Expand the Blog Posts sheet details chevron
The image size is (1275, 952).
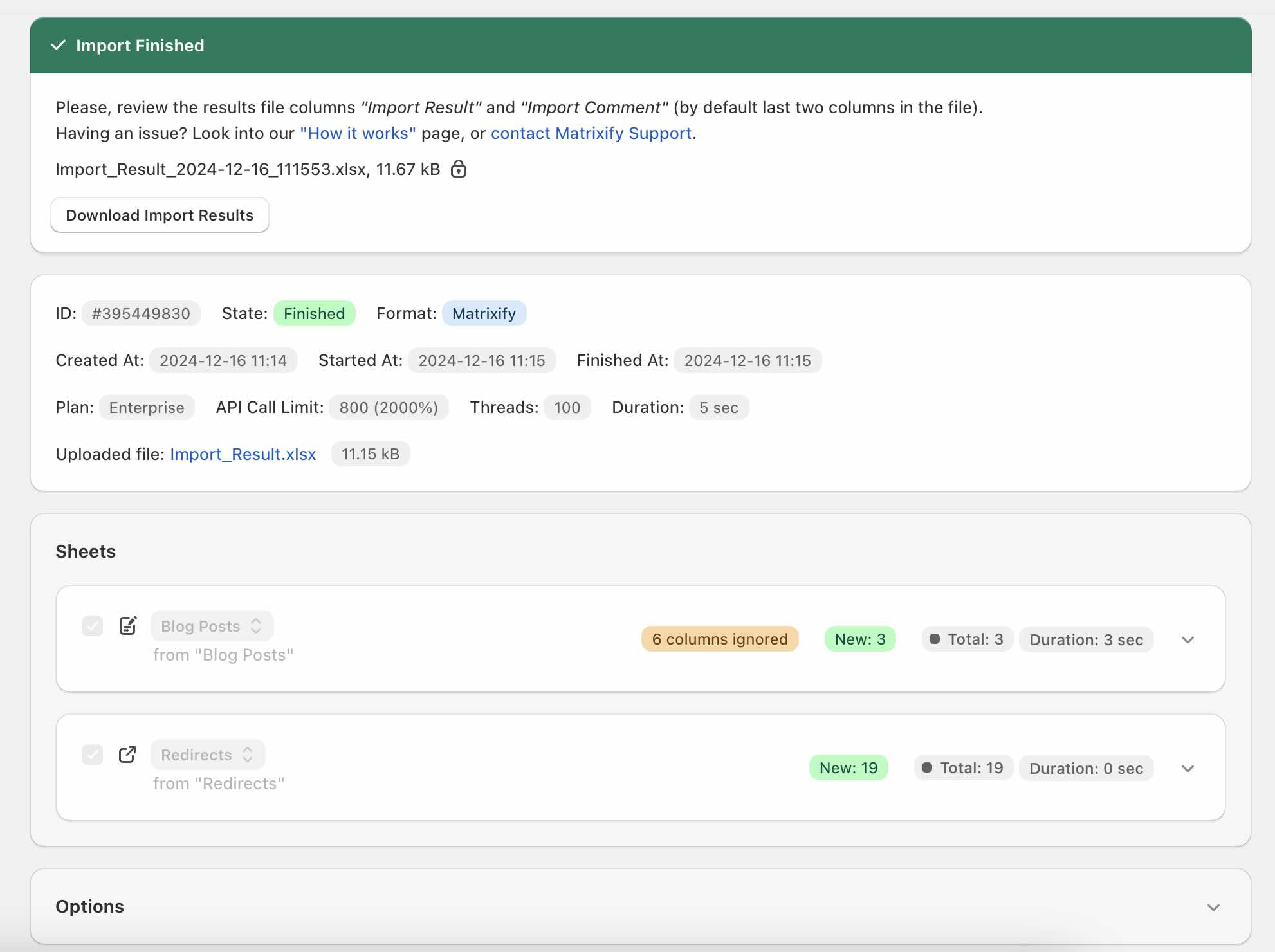(x=1188, y=639)
